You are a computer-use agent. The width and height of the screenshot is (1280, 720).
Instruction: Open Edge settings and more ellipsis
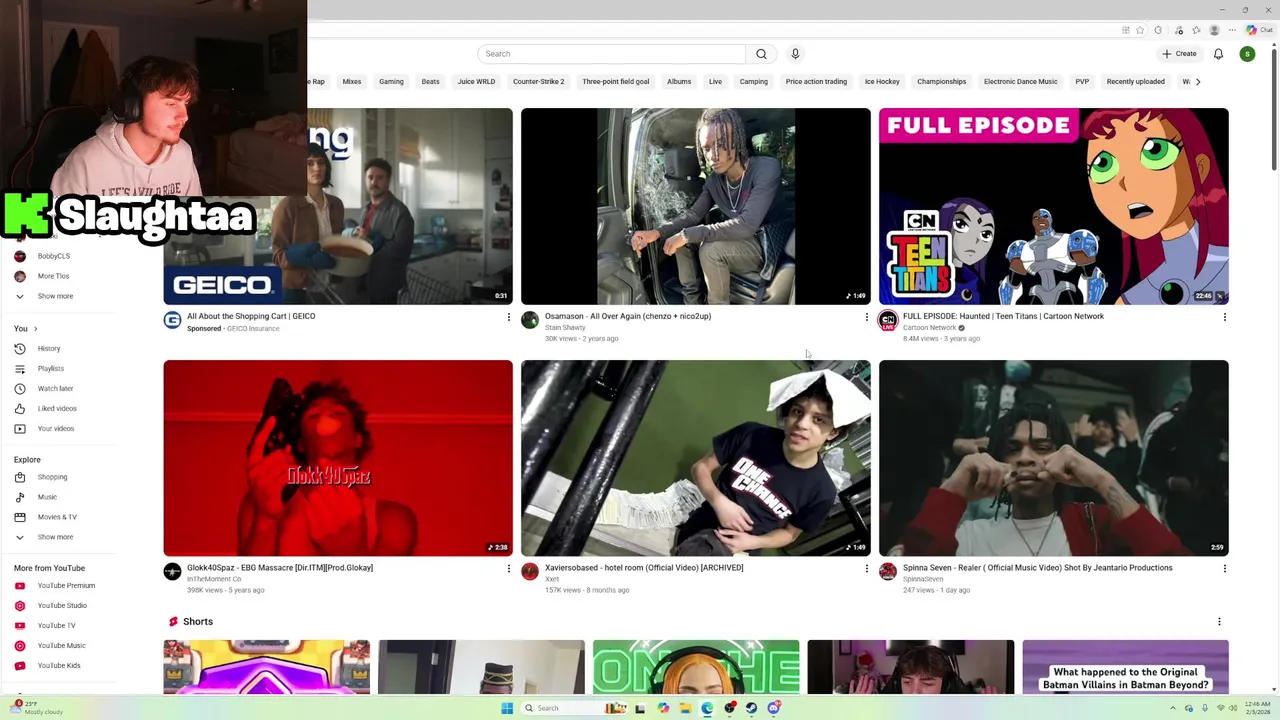(x=1232, y=30)
